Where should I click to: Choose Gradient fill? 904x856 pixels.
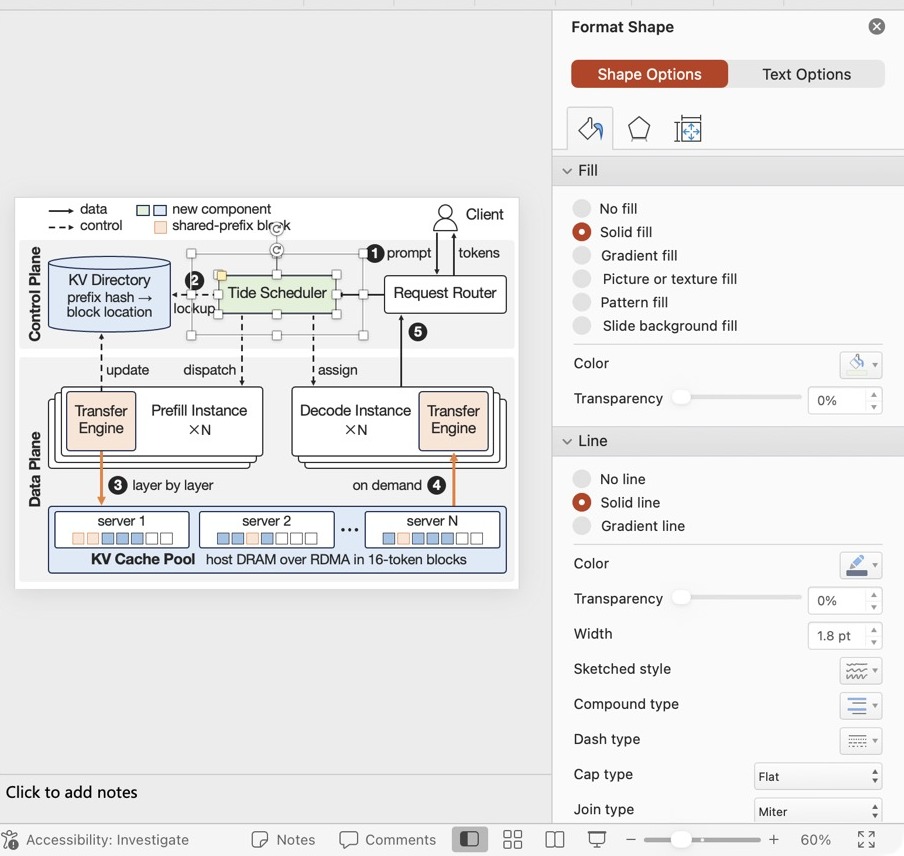coord(582,255)
